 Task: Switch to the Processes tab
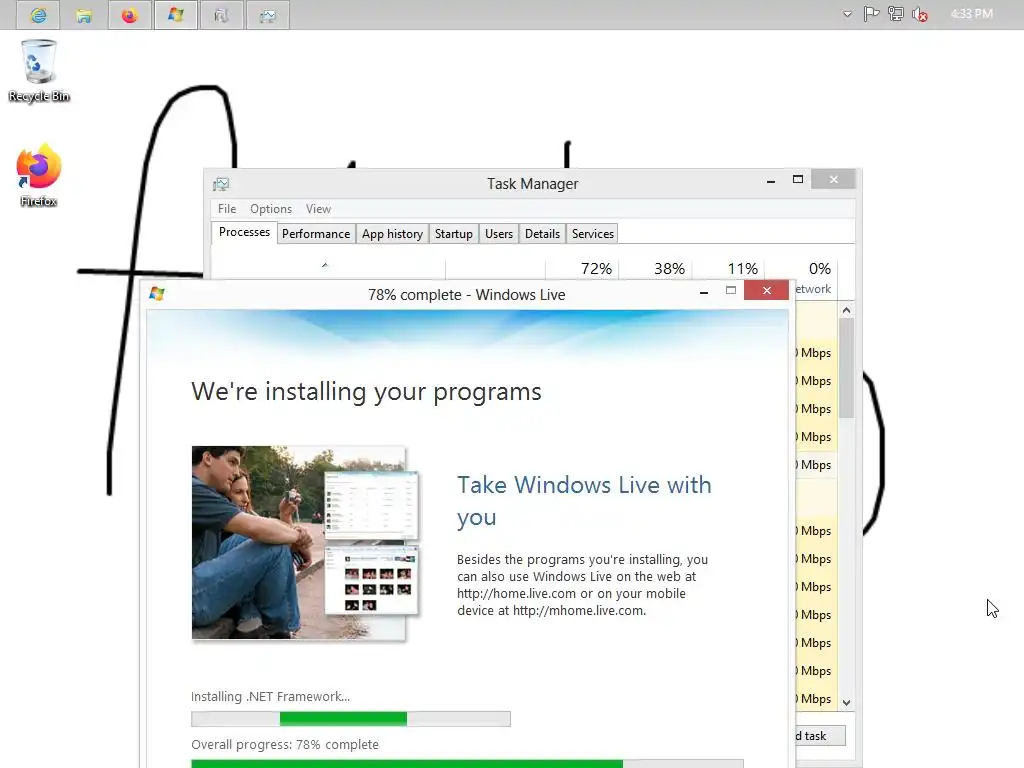(244, 232)
